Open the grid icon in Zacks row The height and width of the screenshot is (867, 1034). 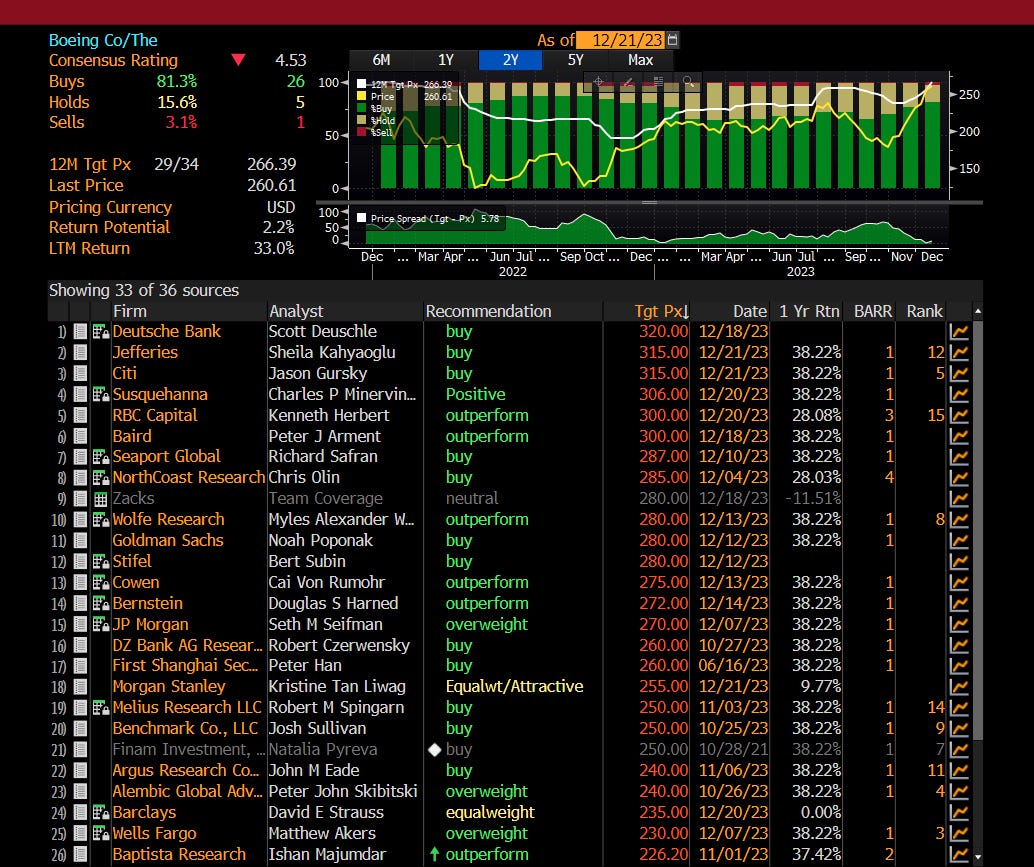click(101, 499)
